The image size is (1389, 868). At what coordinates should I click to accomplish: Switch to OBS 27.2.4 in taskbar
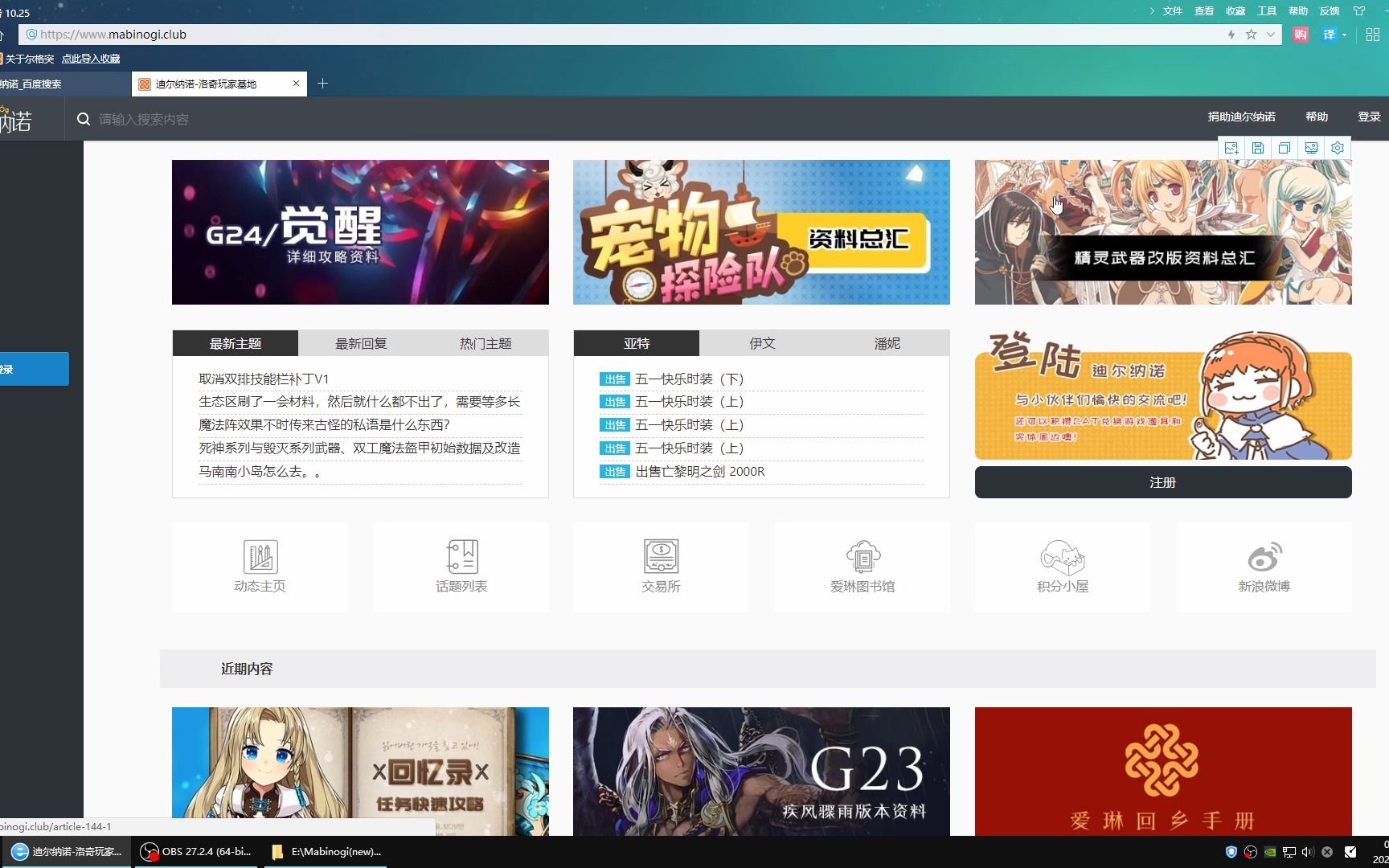click(x=195, y=852)
